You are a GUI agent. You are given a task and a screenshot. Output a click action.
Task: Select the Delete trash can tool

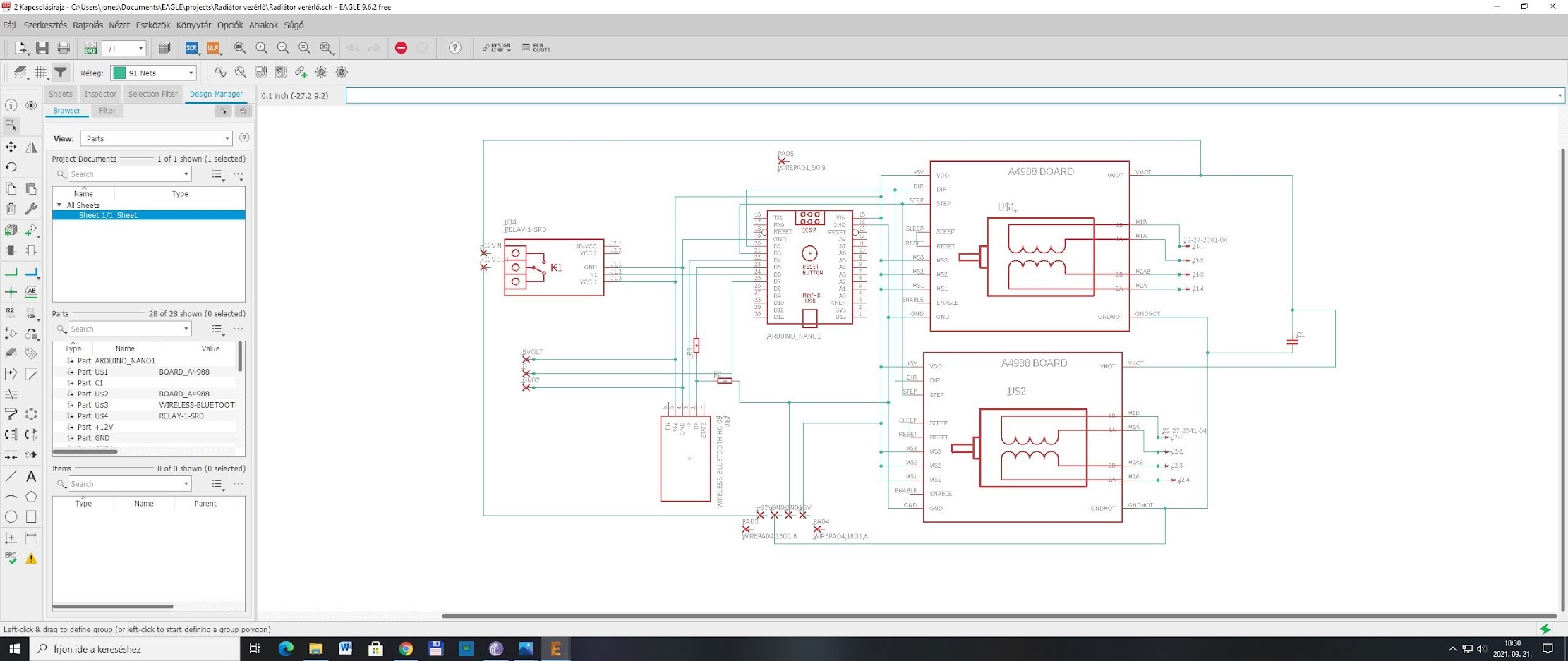[11, 209]
